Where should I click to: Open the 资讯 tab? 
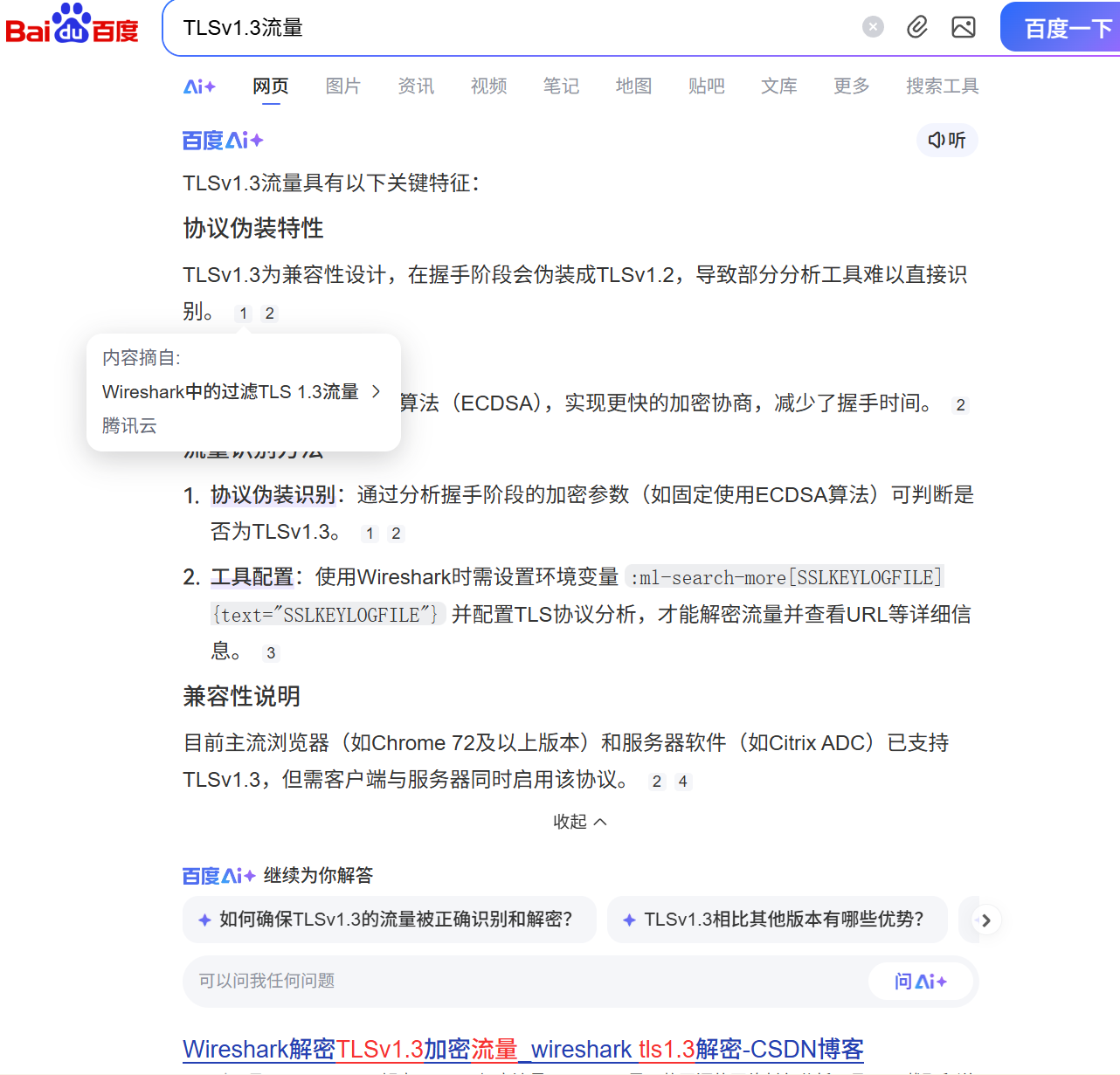tap(416, 86)
